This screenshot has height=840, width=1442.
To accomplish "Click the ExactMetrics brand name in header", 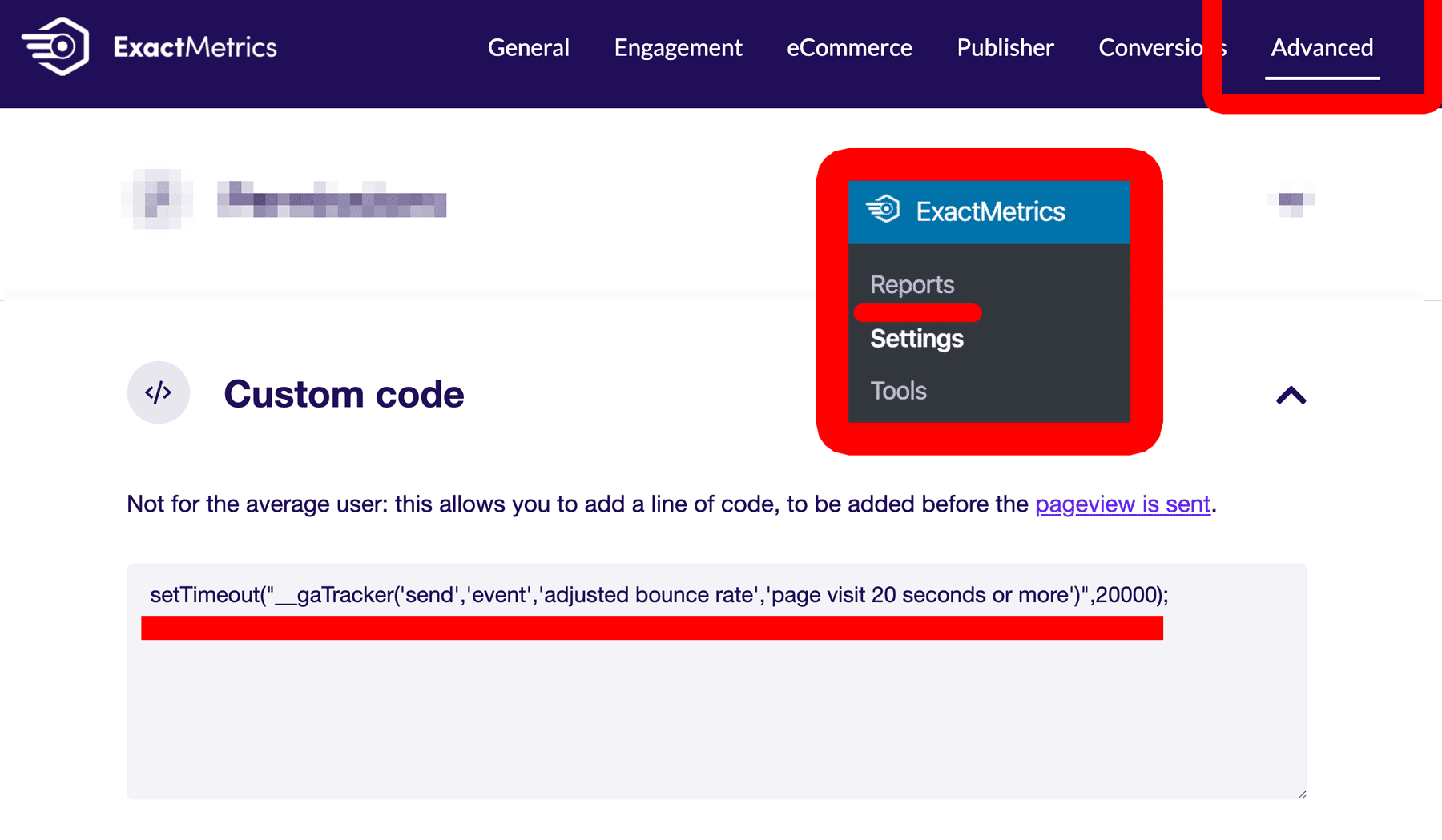I will click(195, 47).
